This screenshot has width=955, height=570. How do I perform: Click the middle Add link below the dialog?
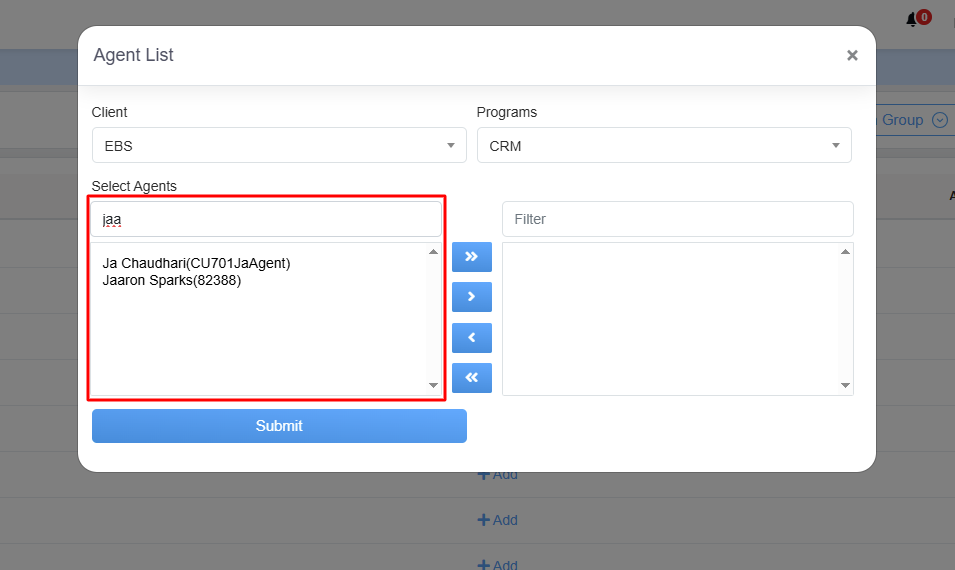pos(498,520)
